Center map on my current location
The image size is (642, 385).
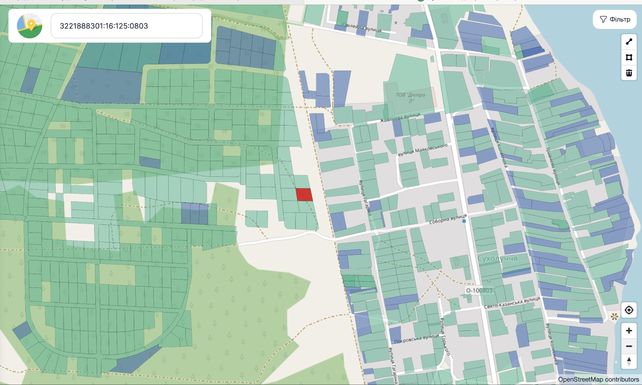point(629,310)
